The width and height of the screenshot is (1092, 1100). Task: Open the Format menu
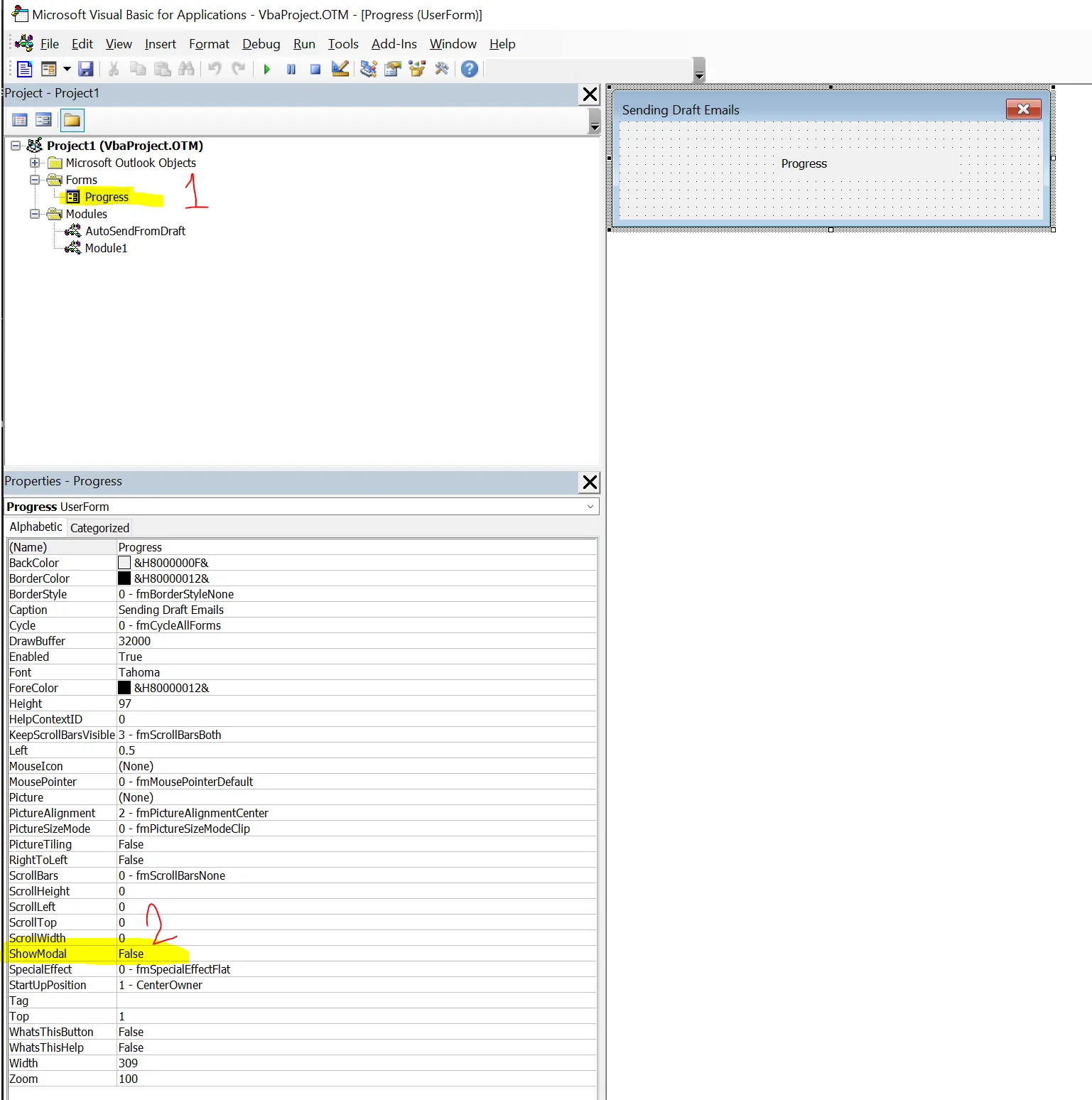[209, 44]
